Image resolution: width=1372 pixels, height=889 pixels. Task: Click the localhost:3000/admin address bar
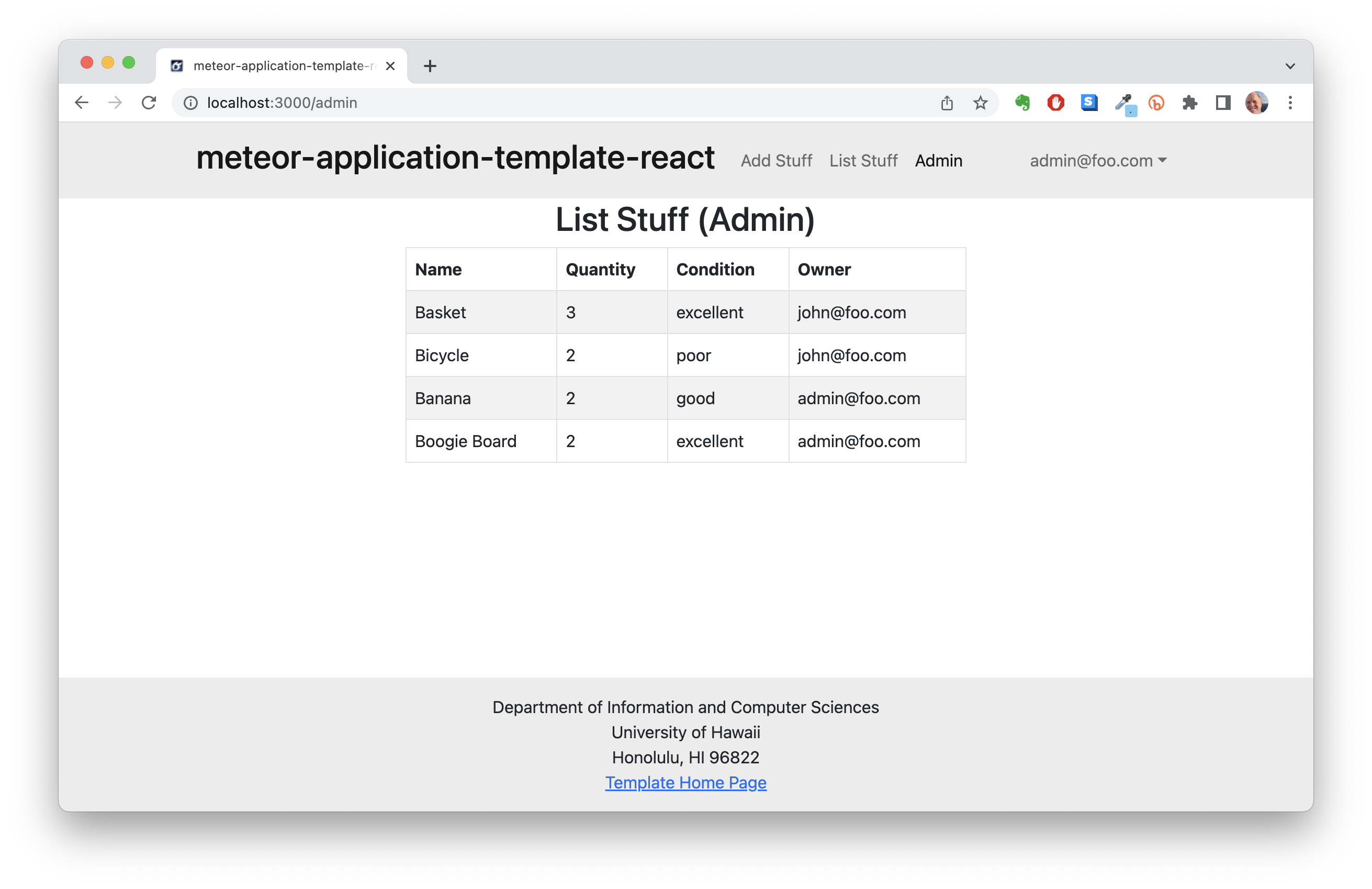pos(519,103)
